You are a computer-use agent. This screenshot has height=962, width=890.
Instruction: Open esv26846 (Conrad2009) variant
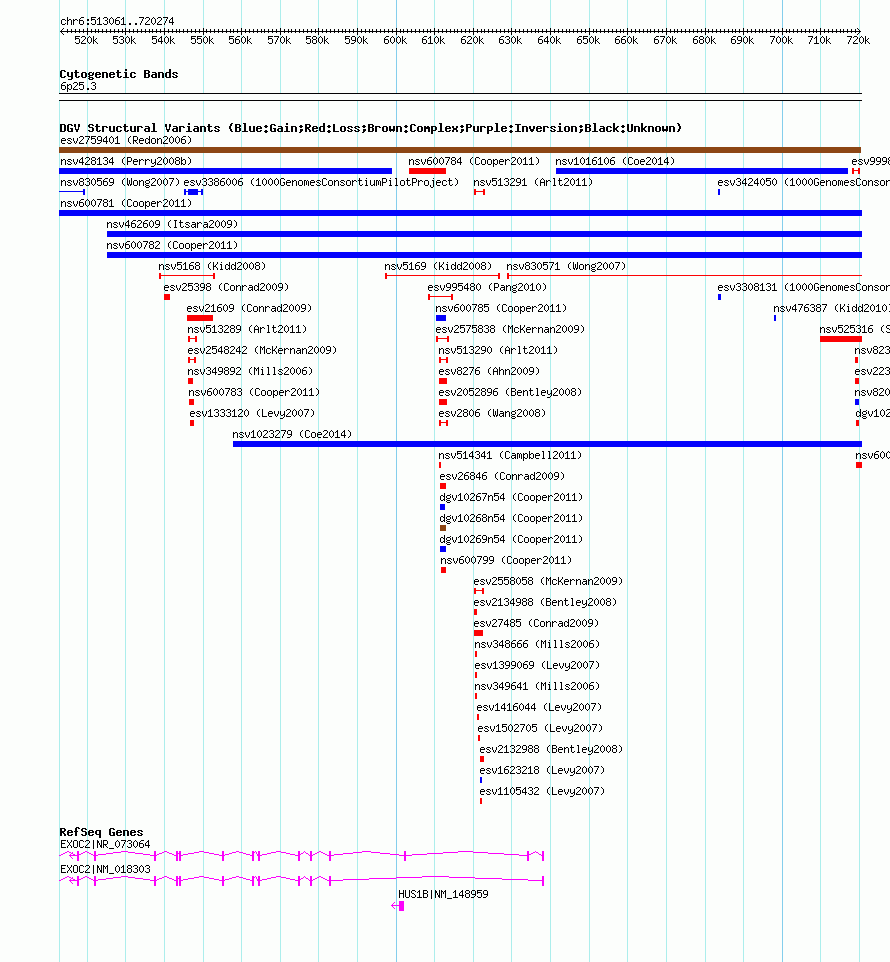(x=502, y=476)
